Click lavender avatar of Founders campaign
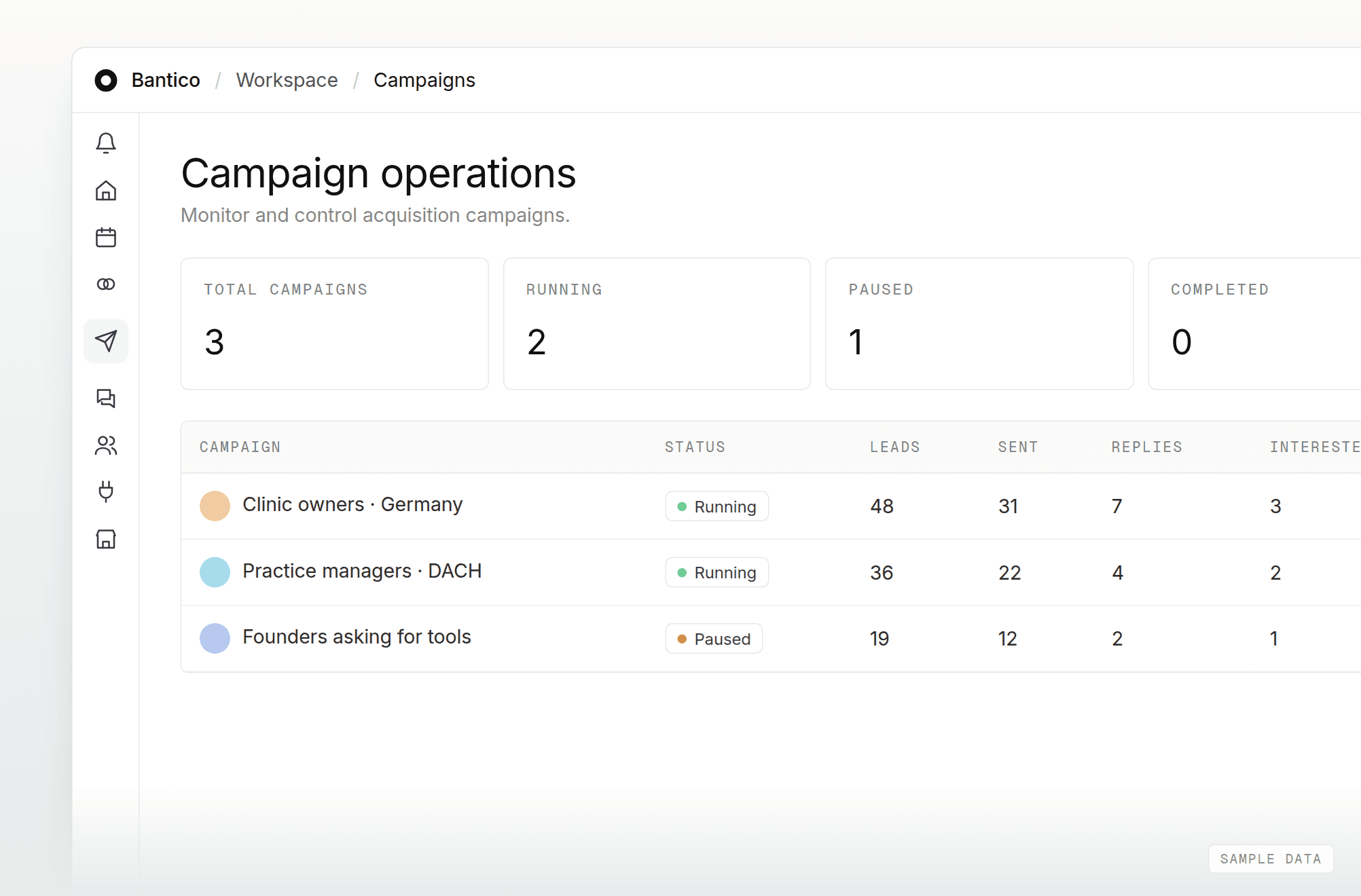This screenshot has width=1361, height=896. [x=215, y=639]
